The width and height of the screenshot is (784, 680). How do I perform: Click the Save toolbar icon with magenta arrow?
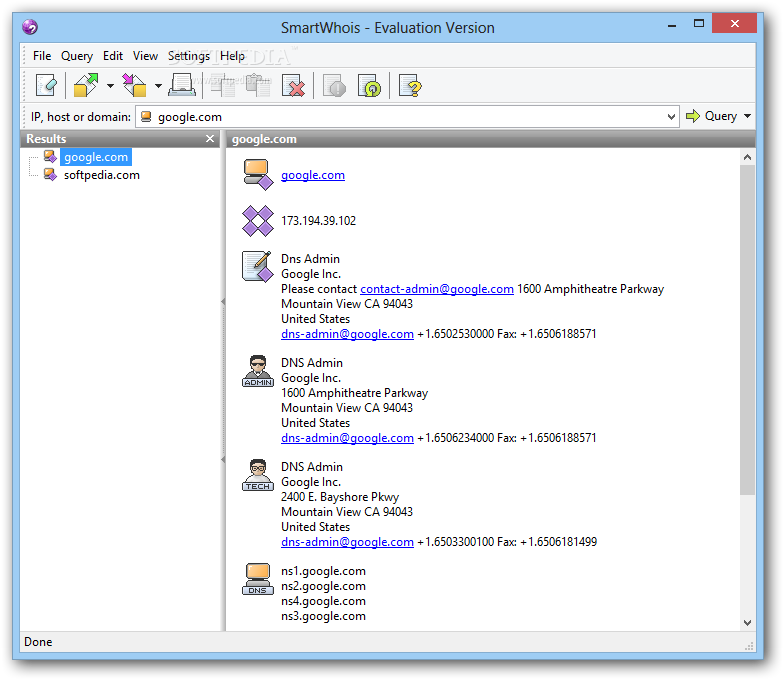tap(134, 86)
